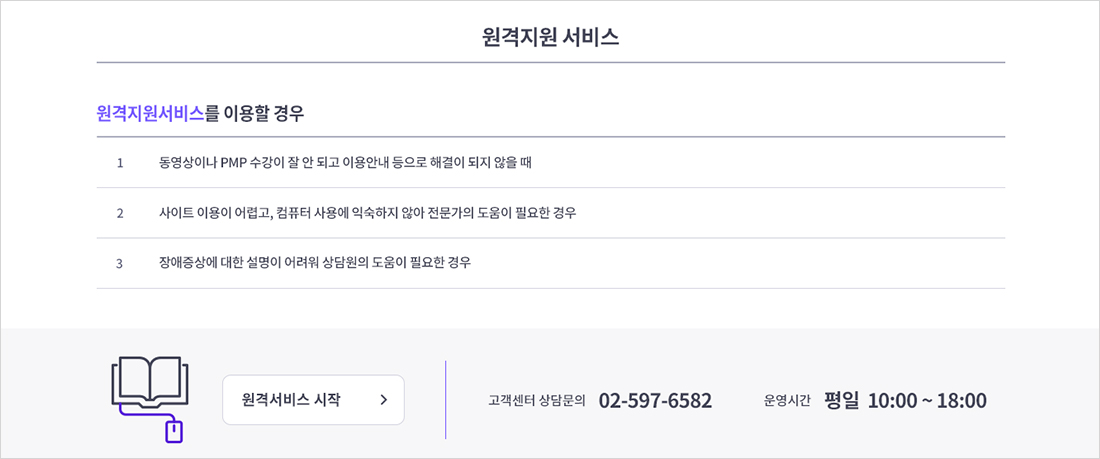
Task: Click the phone number 02-597-6582
Action: [655, 401]
